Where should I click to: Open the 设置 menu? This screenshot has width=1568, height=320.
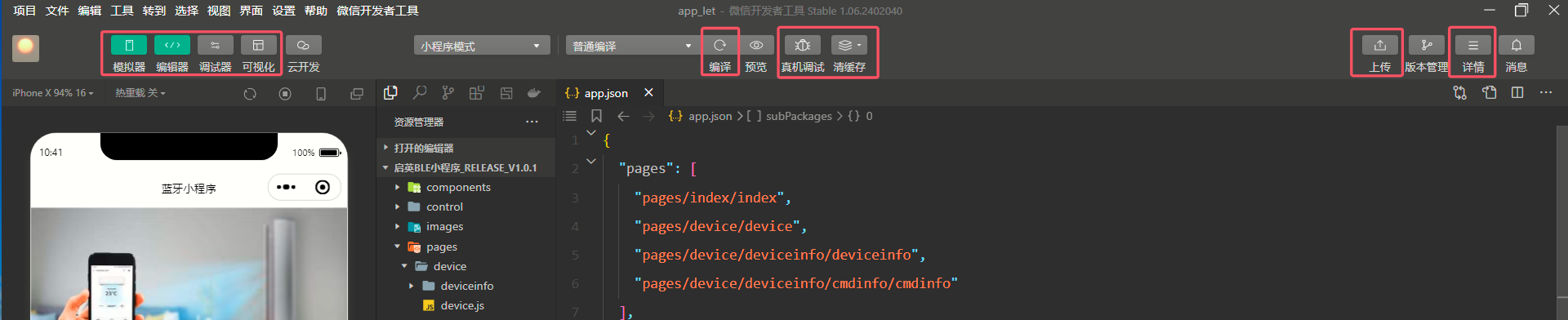click(x=283, y=11)
